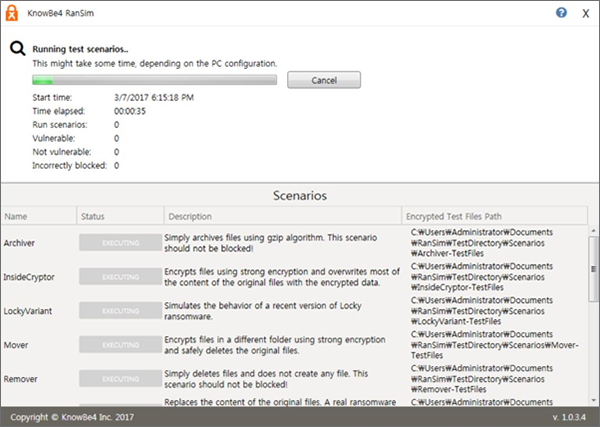Screen dimensions: 600x427
Task: Click the Incorrectly blocked label
Action: 70,166
